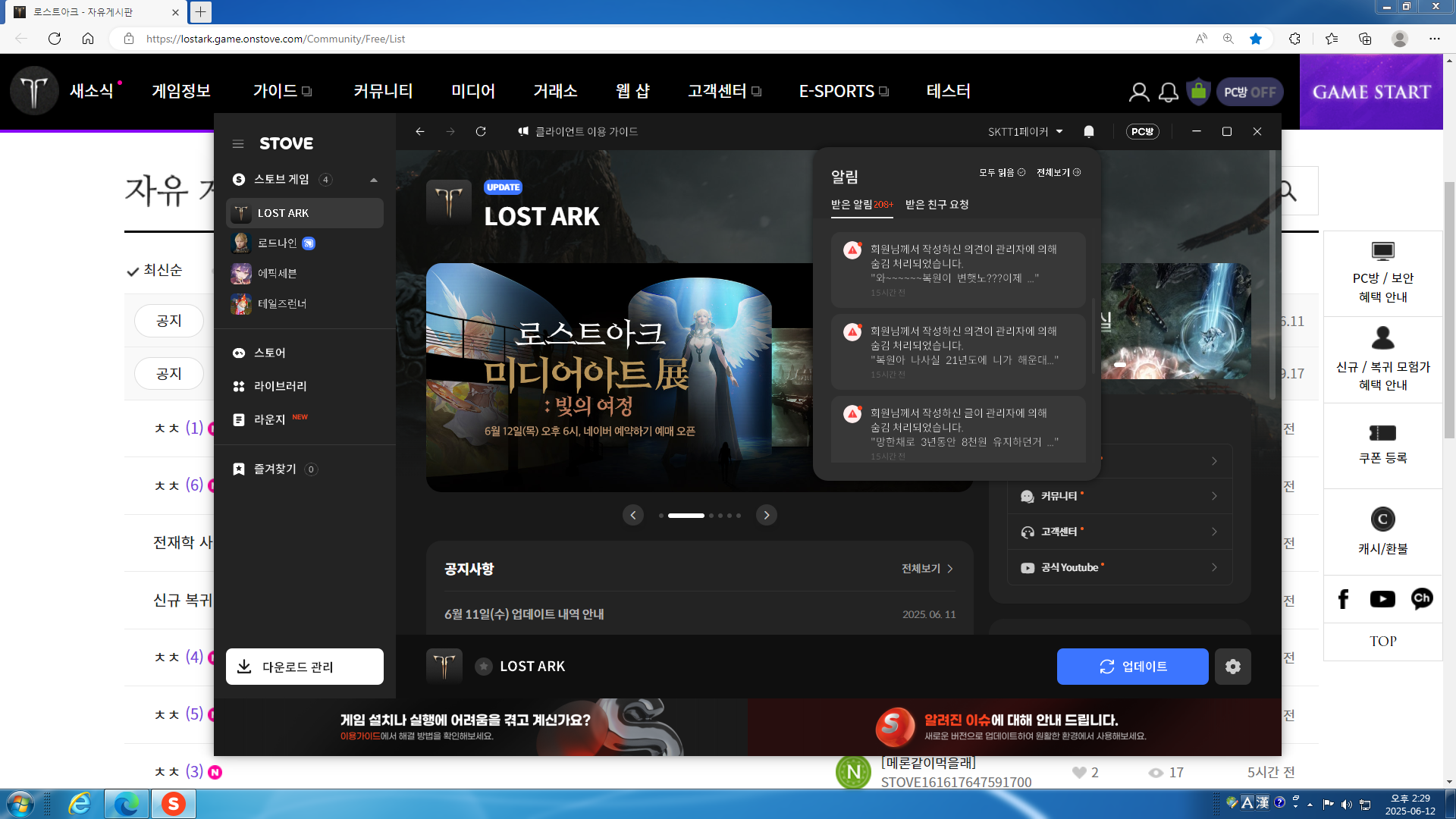Open SKTT1페이커 account dropdown
The height and width of the screenshot is (819, 1456).
pyautogui.click(x=1025, y=132)
